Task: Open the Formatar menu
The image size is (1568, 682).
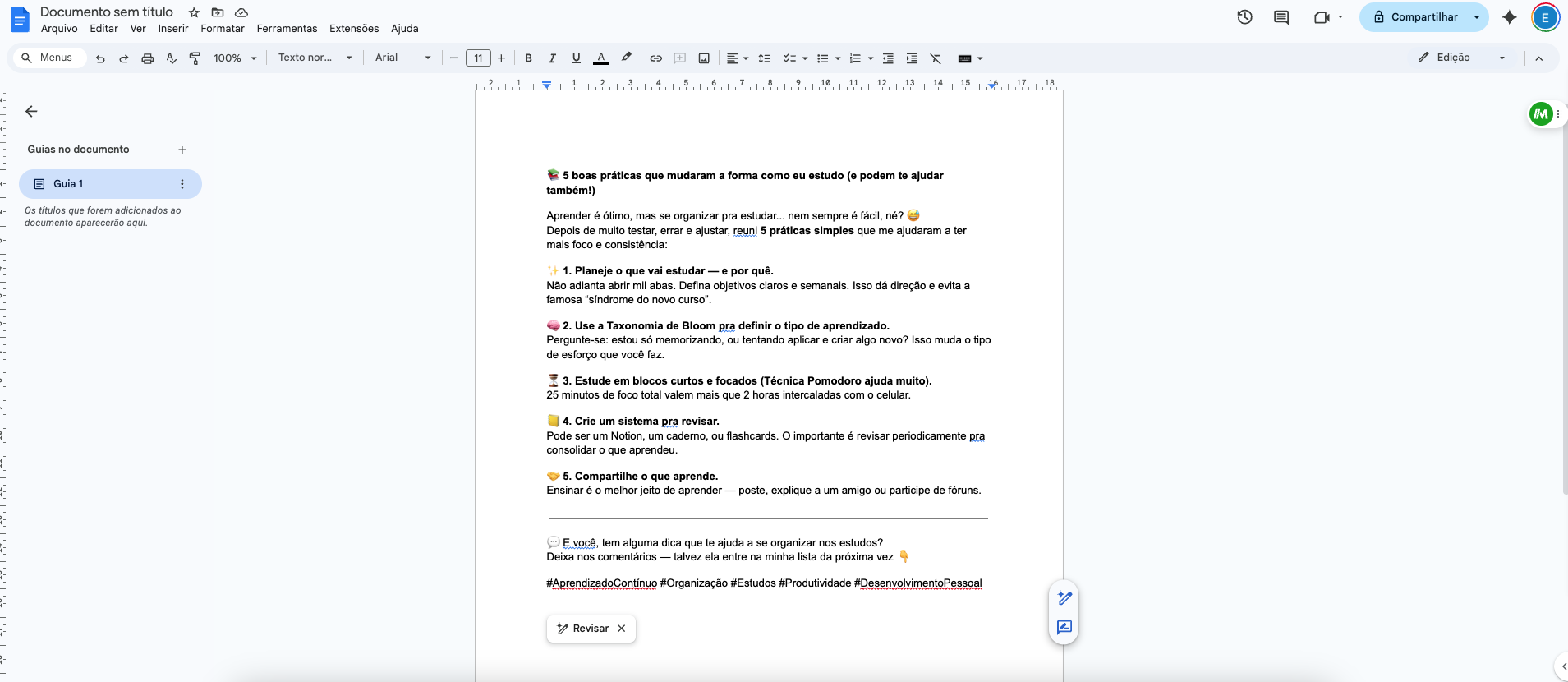Action: (x=223, y=29)
